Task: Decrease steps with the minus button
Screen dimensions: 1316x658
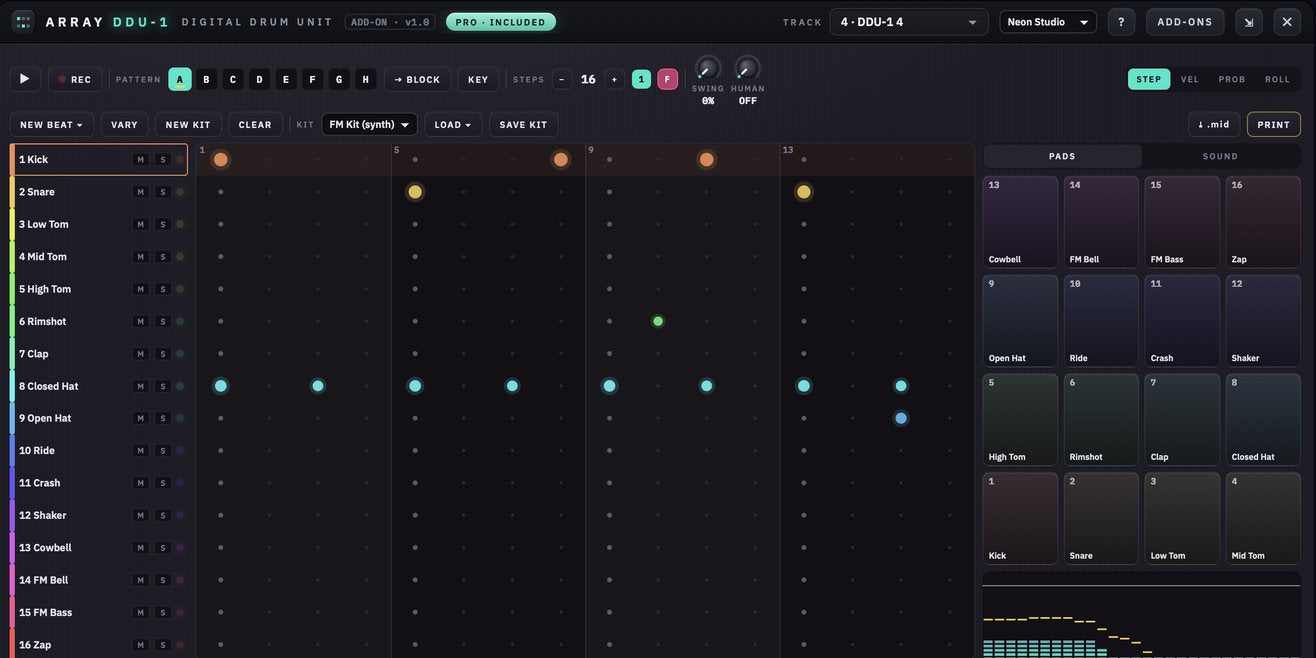Action: pyautogui.click(x=562, y=79)
